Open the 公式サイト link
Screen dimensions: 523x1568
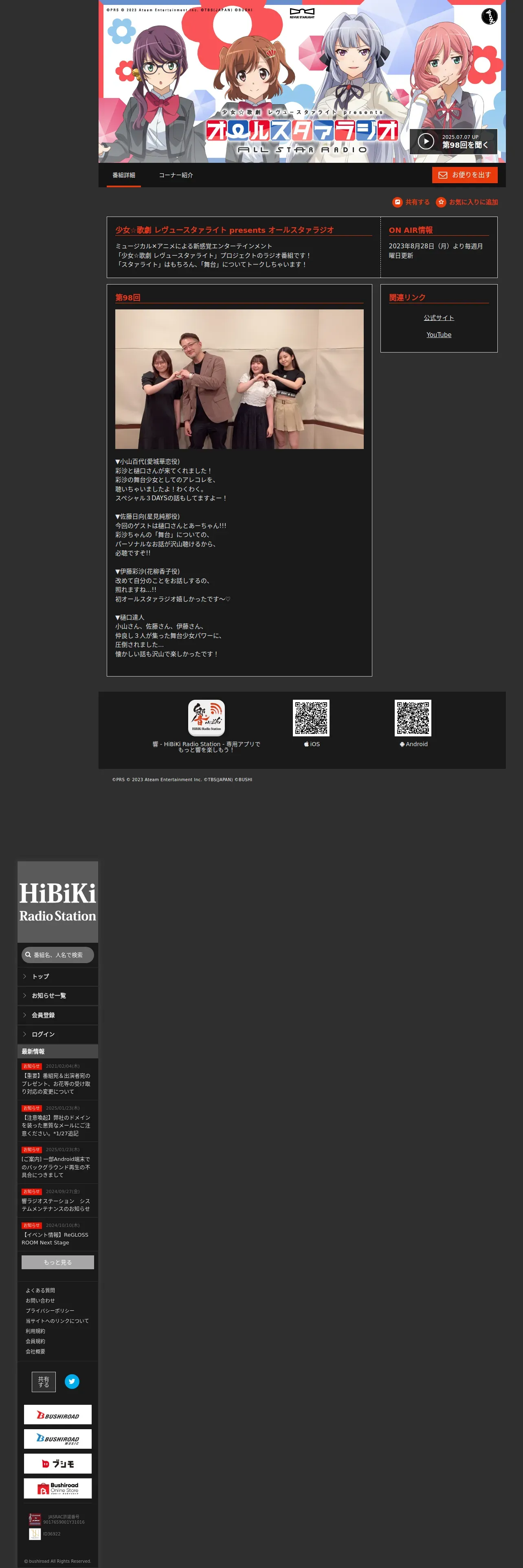[439, 318]
